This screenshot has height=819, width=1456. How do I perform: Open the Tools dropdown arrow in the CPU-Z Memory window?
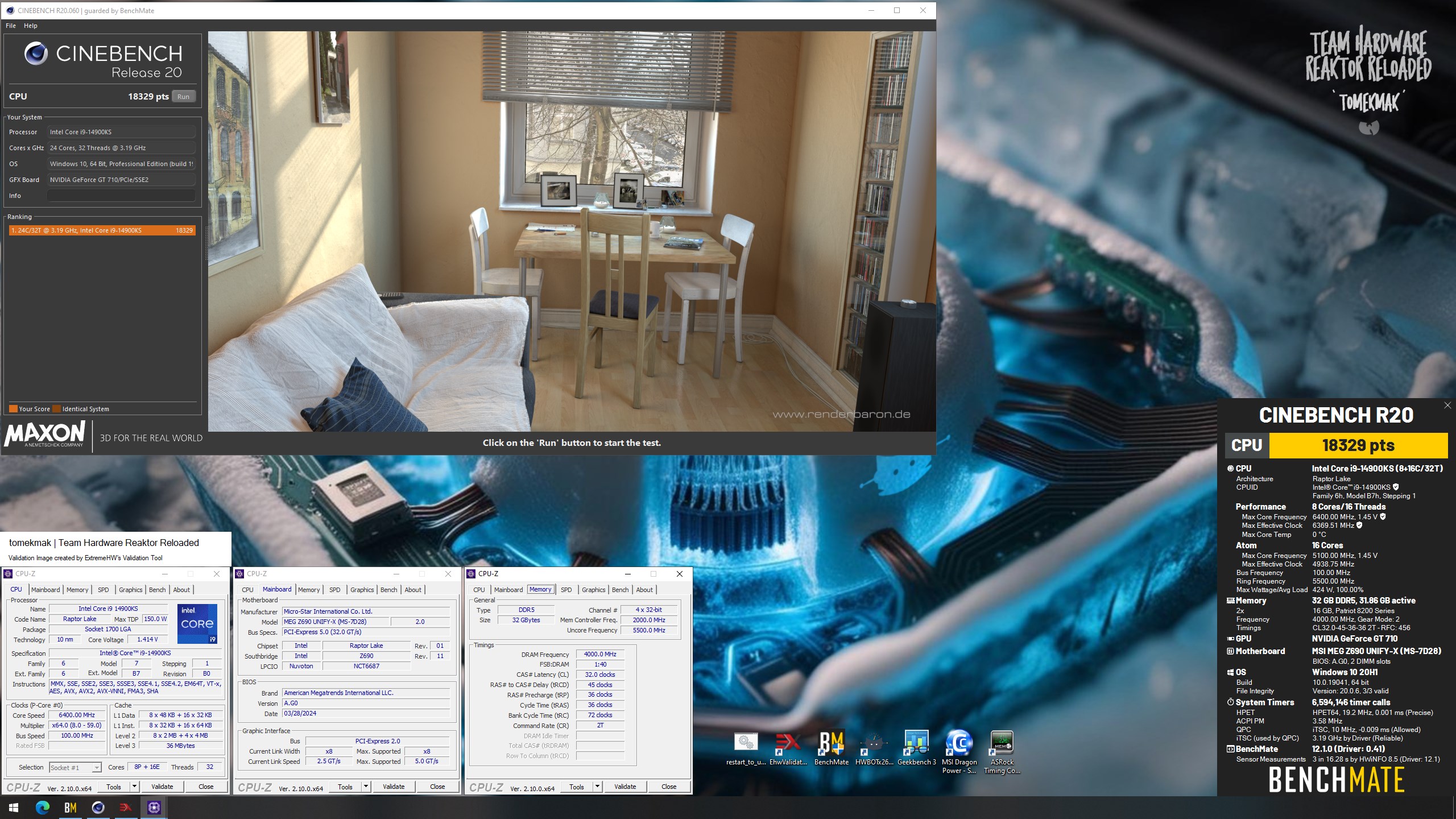pyautogui.click(x=597, y=787)
